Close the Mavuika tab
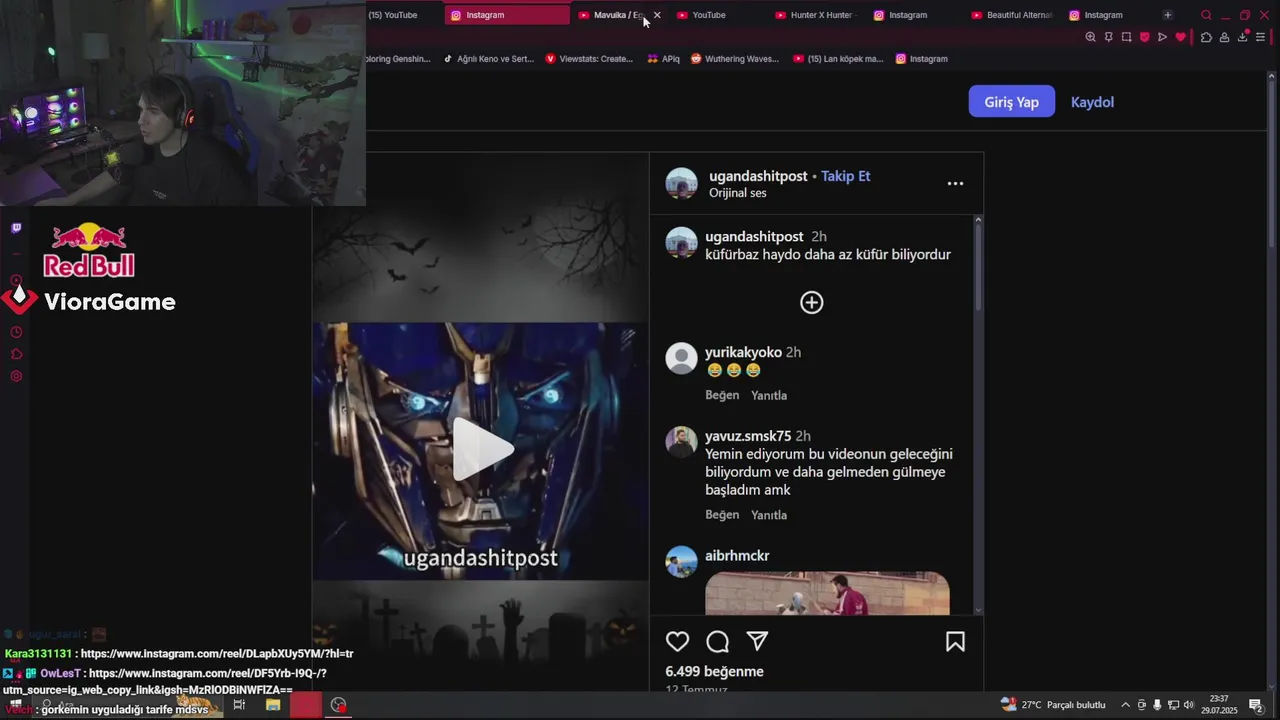The width and height of the screenshot is (1280, 720). click(657, 15)
